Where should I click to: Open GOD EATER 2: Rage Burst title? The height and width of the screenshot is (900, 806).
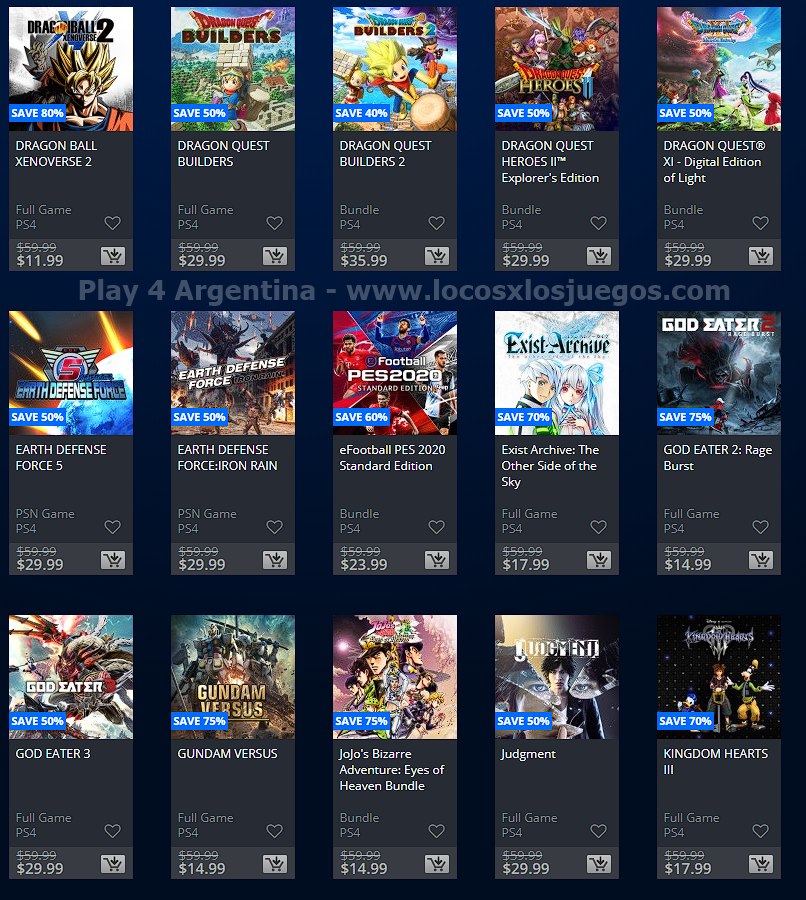[718, 457]
